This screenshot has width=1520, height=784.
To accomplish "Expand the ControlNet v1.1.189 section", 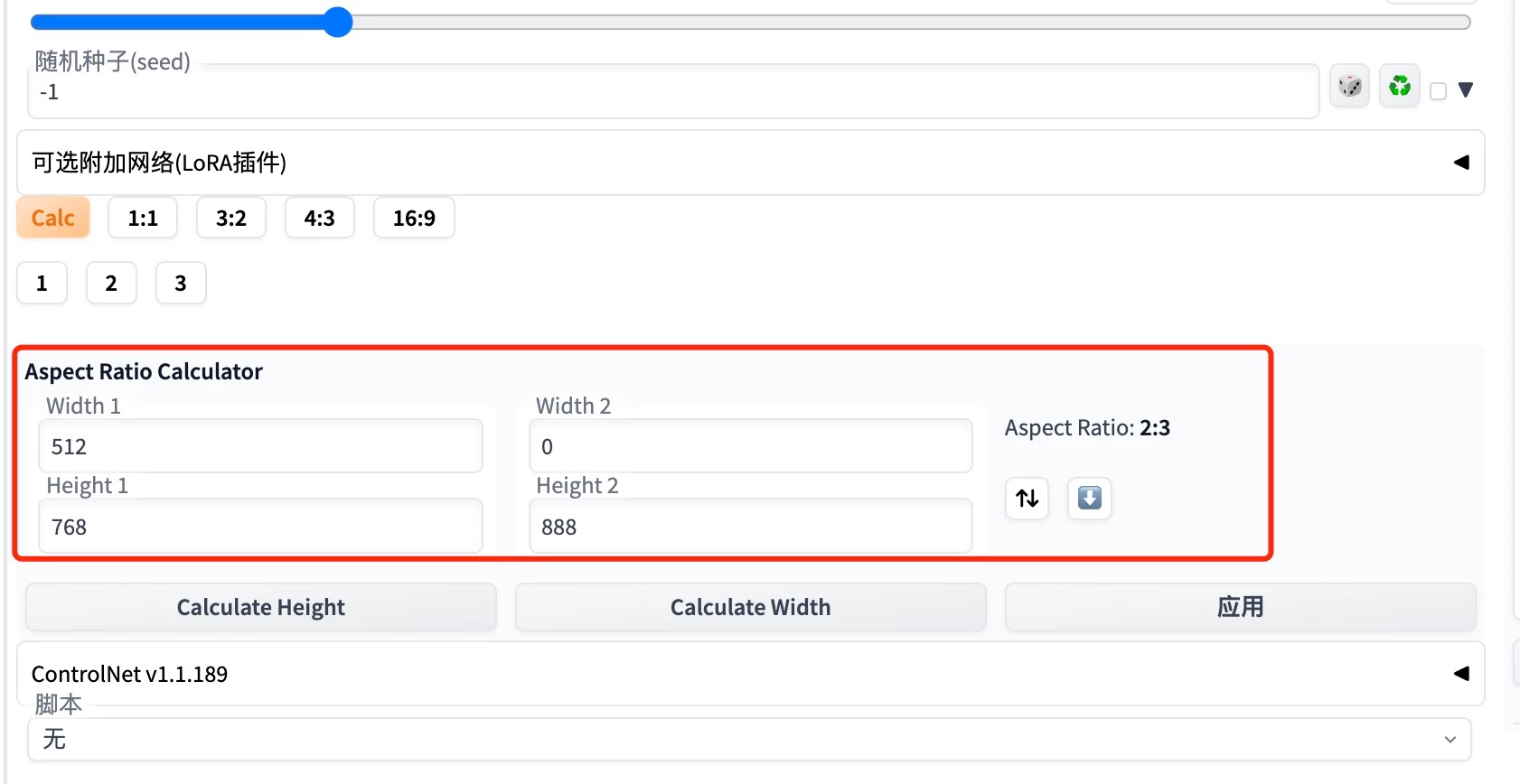I will point(1460,674).
